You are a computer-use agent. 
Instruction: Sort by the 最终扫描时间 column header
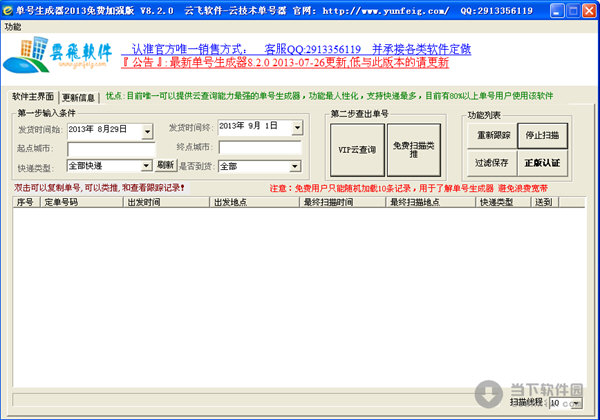(342, 202)
